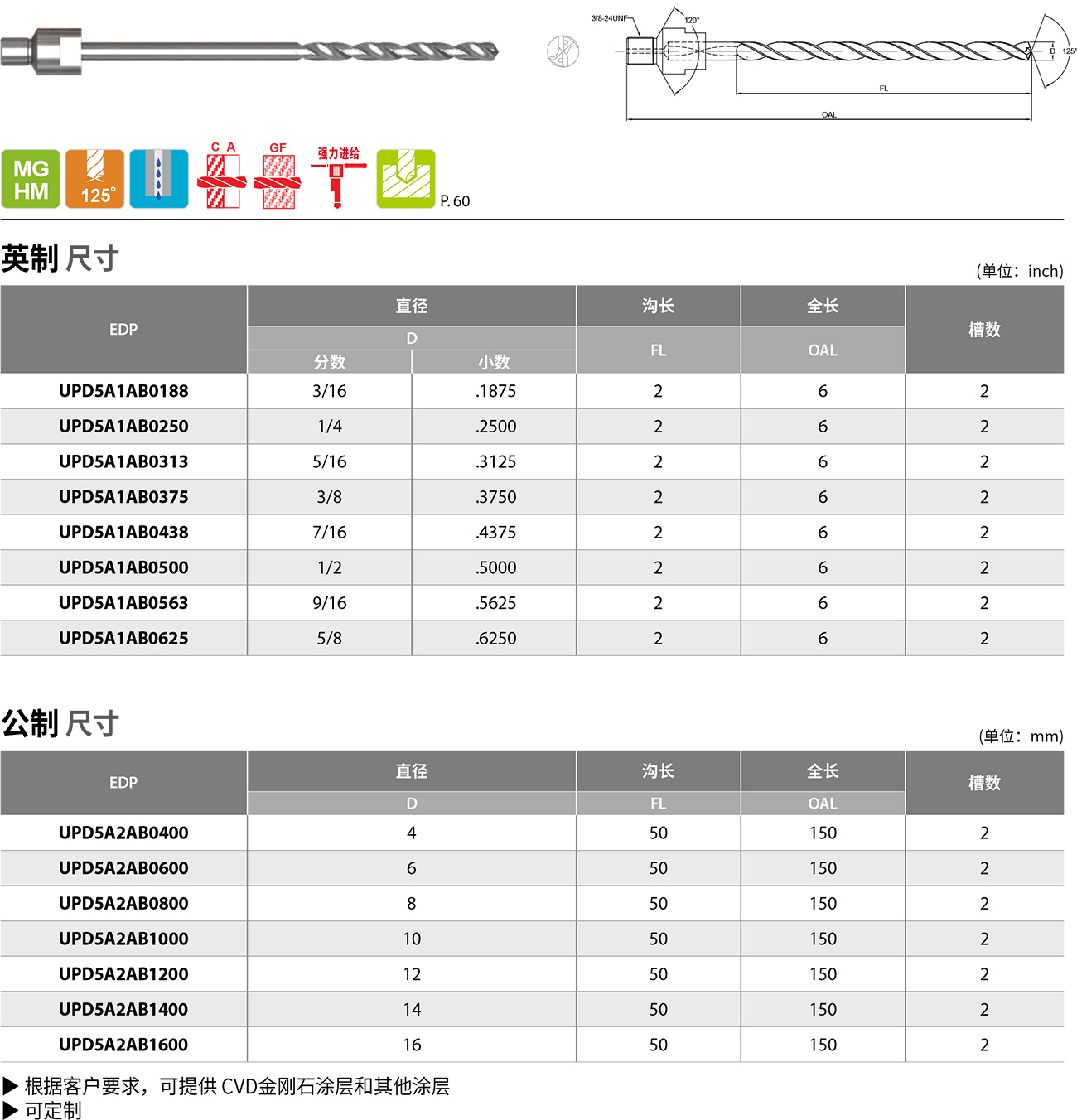
Task: Click the red C A drilling icon
Action: (x=222, y=176)
